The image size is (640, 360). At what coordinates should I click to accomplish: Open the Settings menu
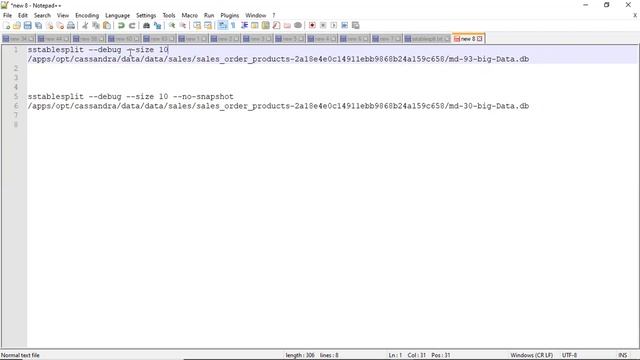(146, 15)
